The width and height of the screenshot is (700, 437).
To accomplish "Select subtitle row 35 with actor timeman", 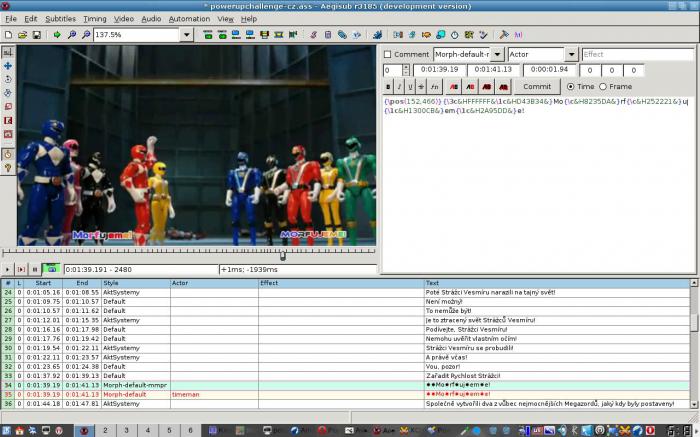I will 346,394.
